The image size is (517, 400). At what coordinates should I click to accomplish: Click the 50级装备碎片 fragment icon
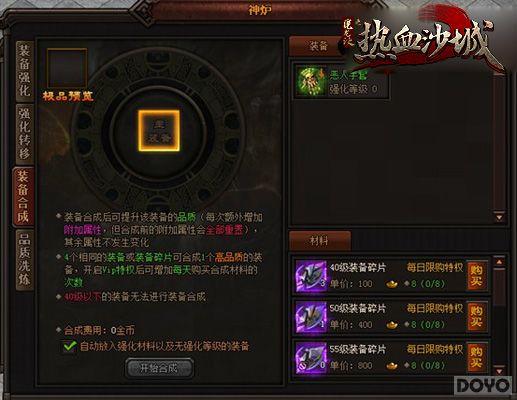pos(311,317)
